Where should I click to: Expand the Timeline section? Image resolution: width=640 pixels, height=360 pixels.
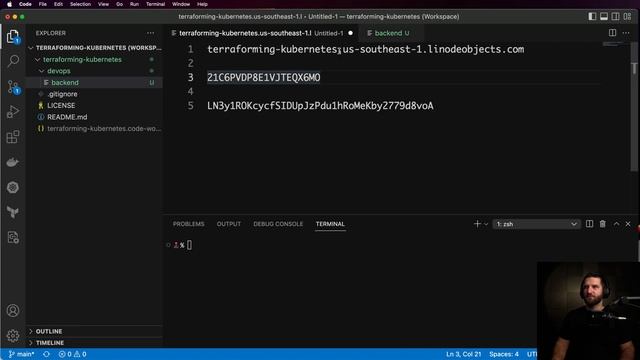[95, 343]
